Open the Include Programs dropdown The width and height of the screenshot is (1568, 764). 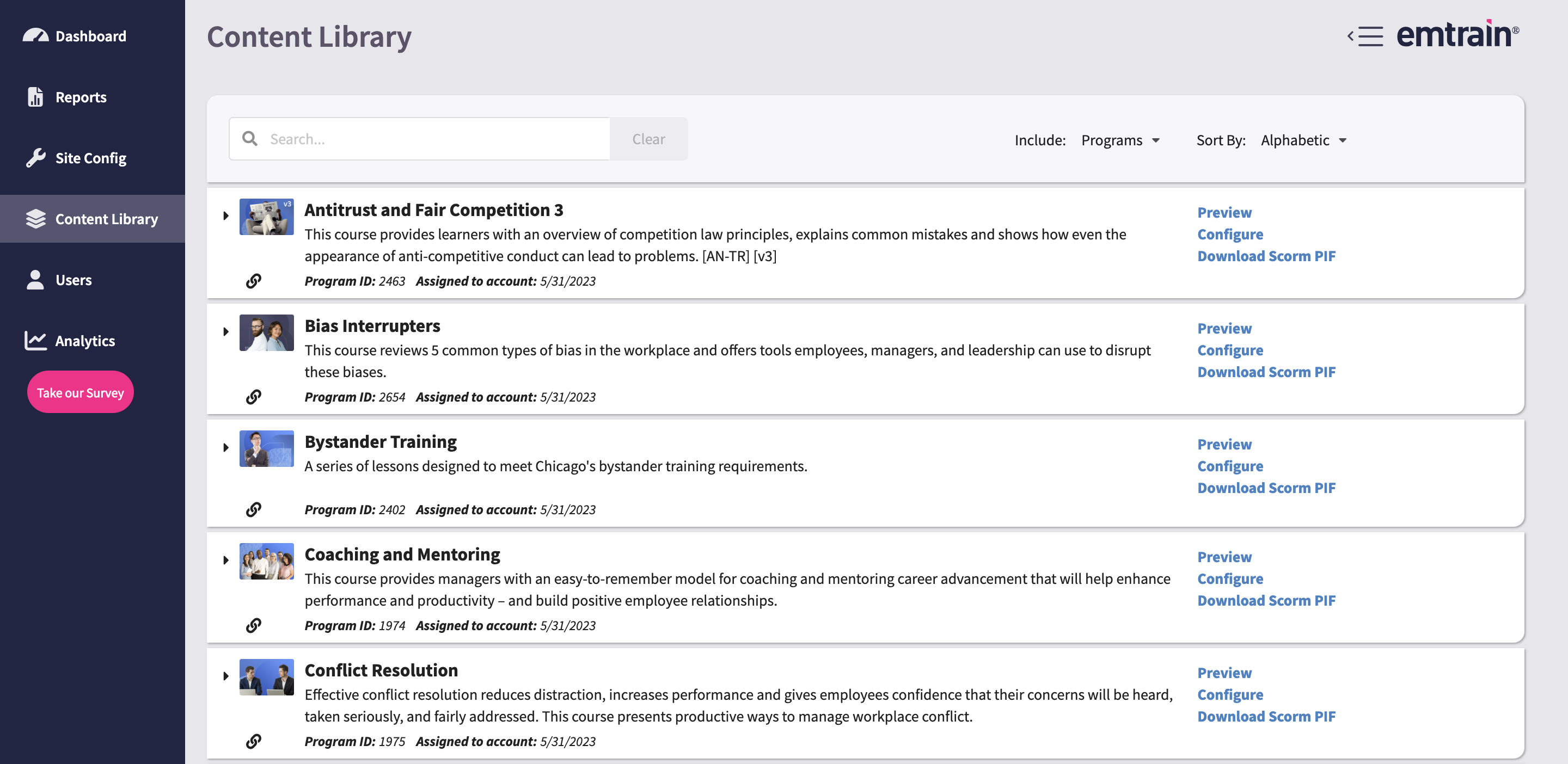(1120, 140)
